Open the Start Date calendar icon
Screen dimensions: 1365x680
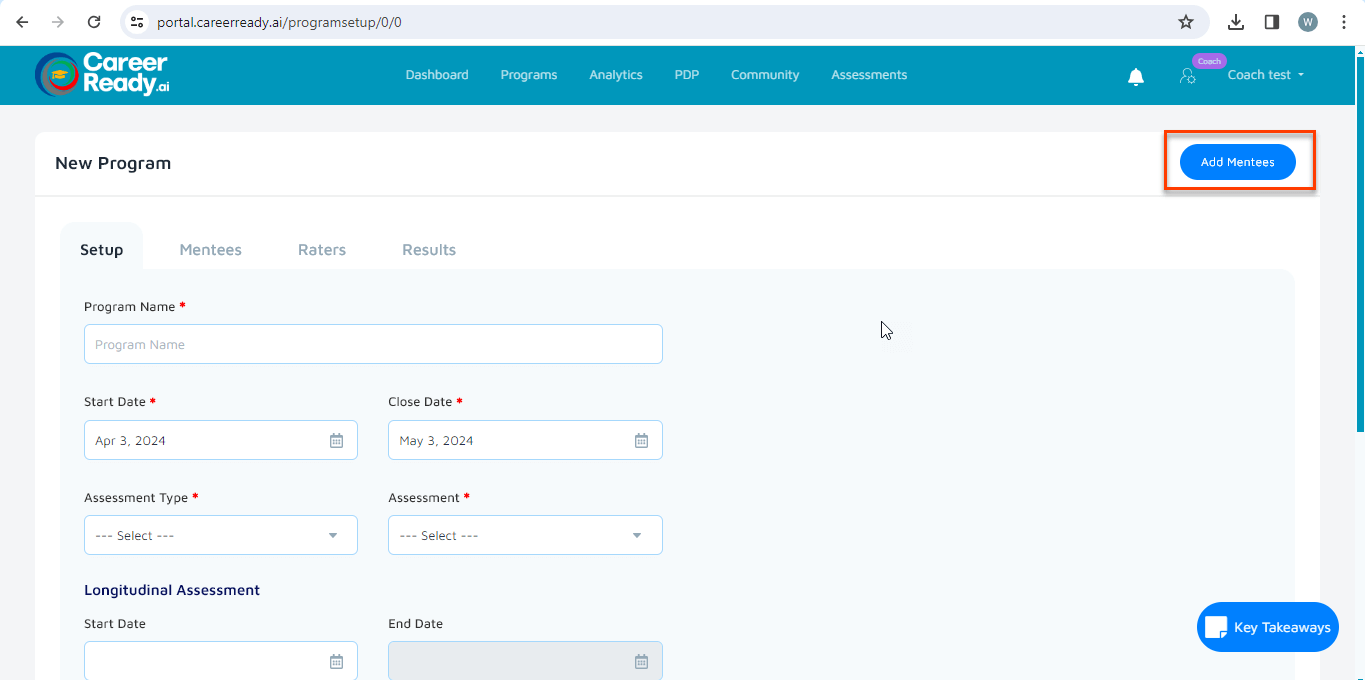tap(337, 441)
